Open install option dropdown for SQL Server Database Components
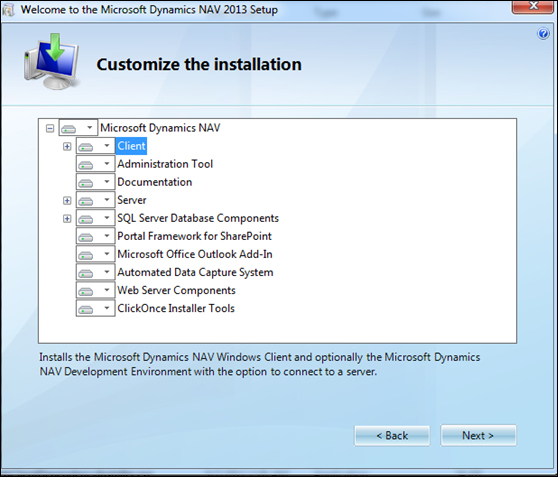The height and width of the screenshot is (477, 558). click(x=95, y=218)
